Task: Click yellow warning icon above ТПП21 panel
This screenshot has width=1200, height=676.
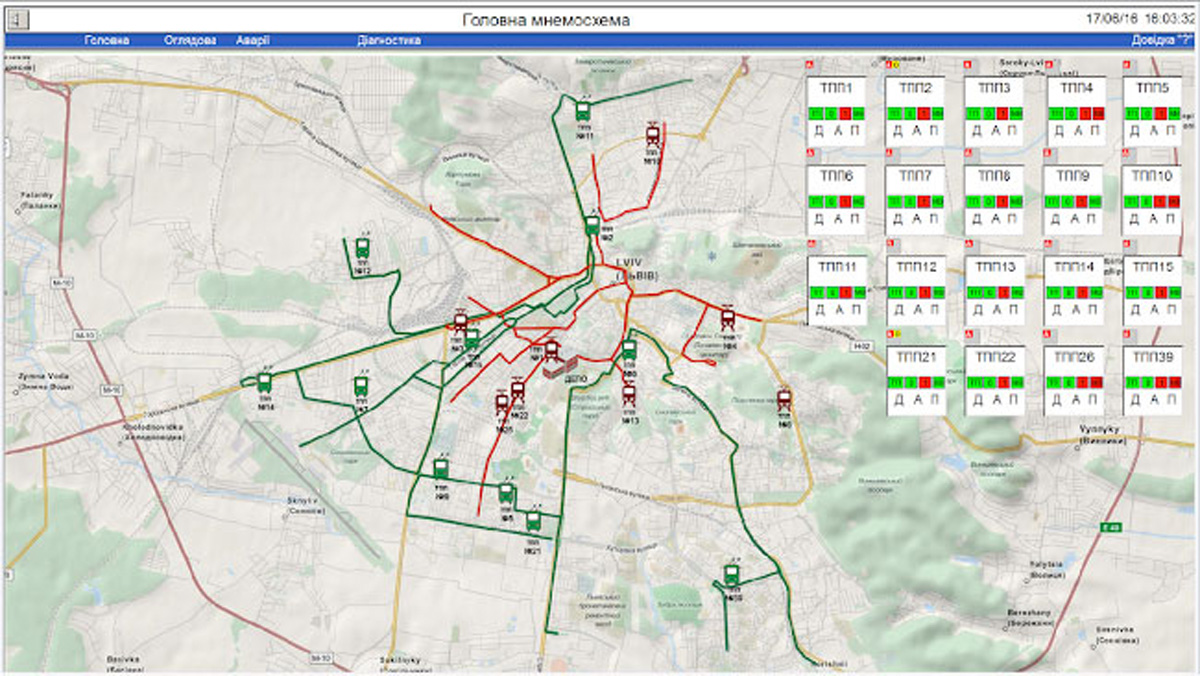Action: click(x=897, y=333)
